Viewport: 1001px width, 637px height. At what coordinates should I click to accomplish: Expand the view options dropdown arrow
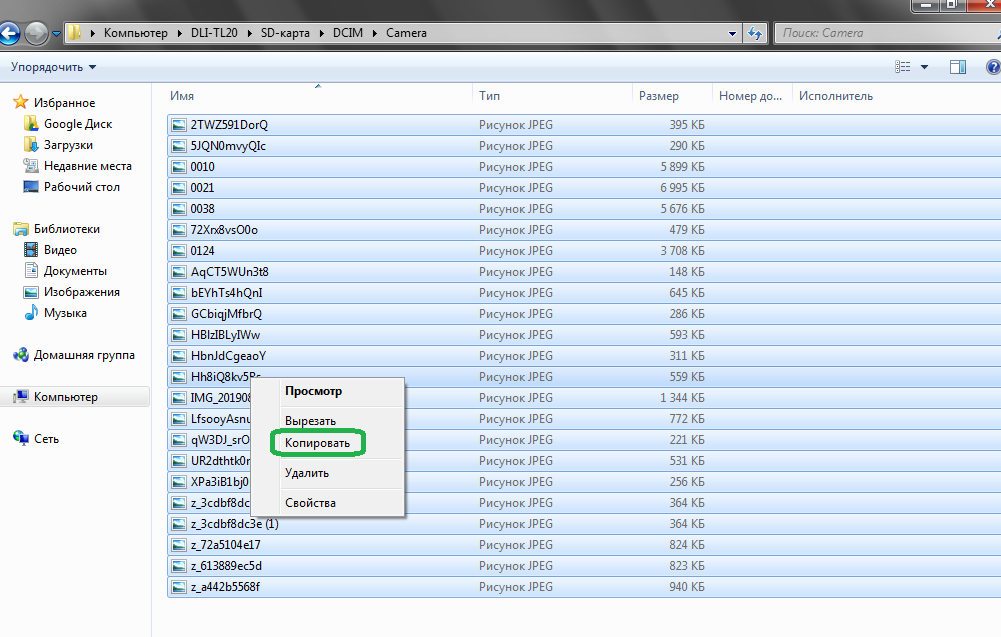tap(924, 67)
